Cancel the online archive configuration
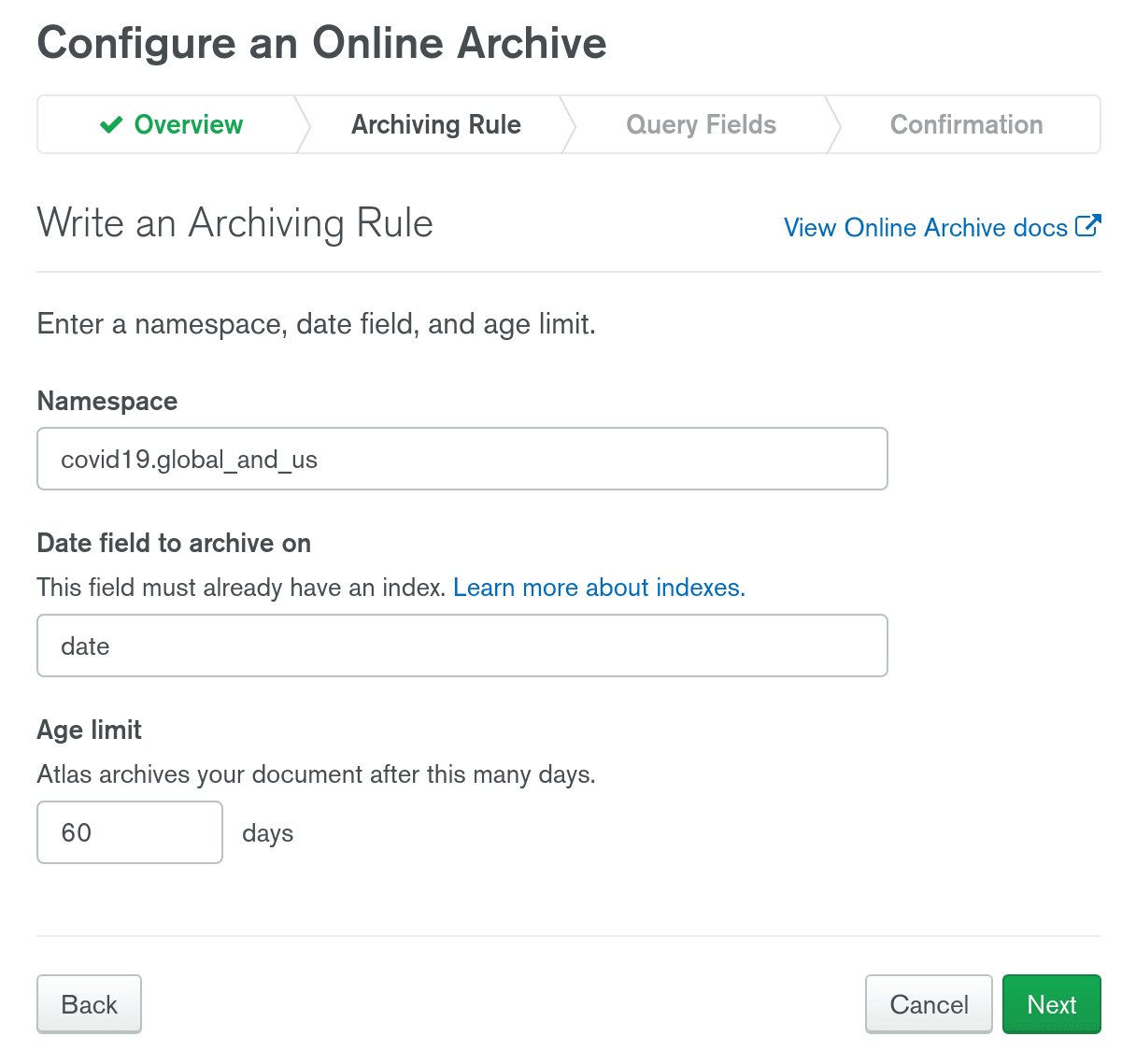Viewport: 1136px width, 1064px height. (929, 1004)
